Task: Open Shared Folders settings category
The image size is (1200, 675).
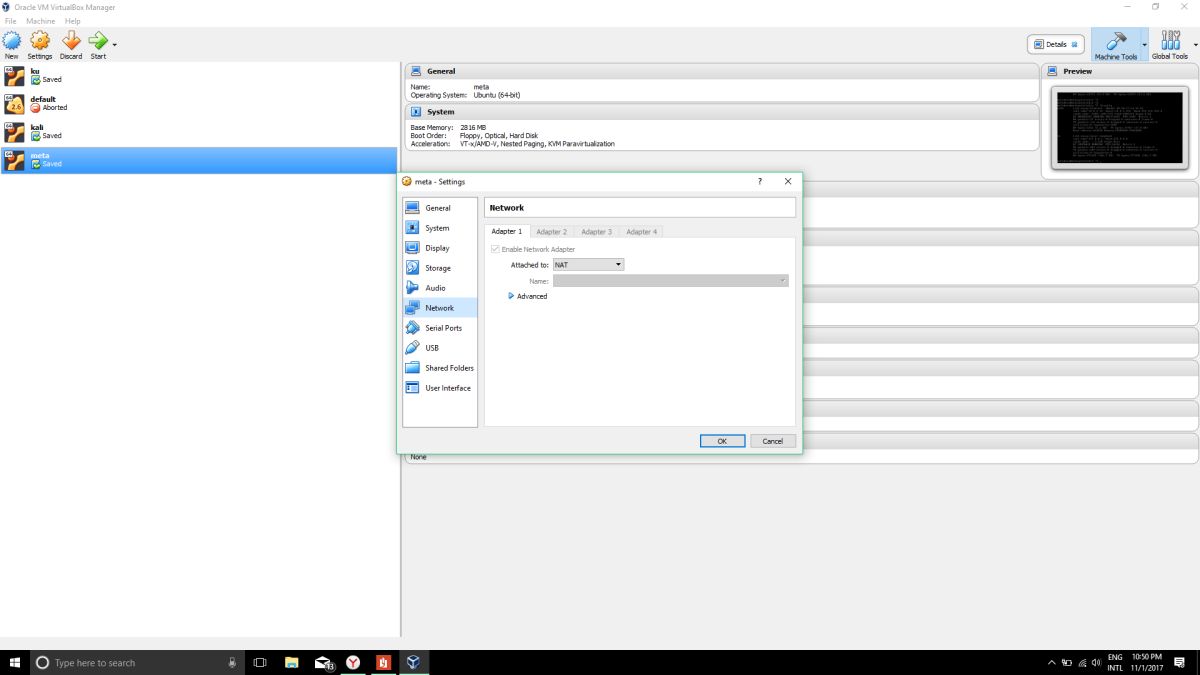Action: pyautogui.click(x=440, y=368)
